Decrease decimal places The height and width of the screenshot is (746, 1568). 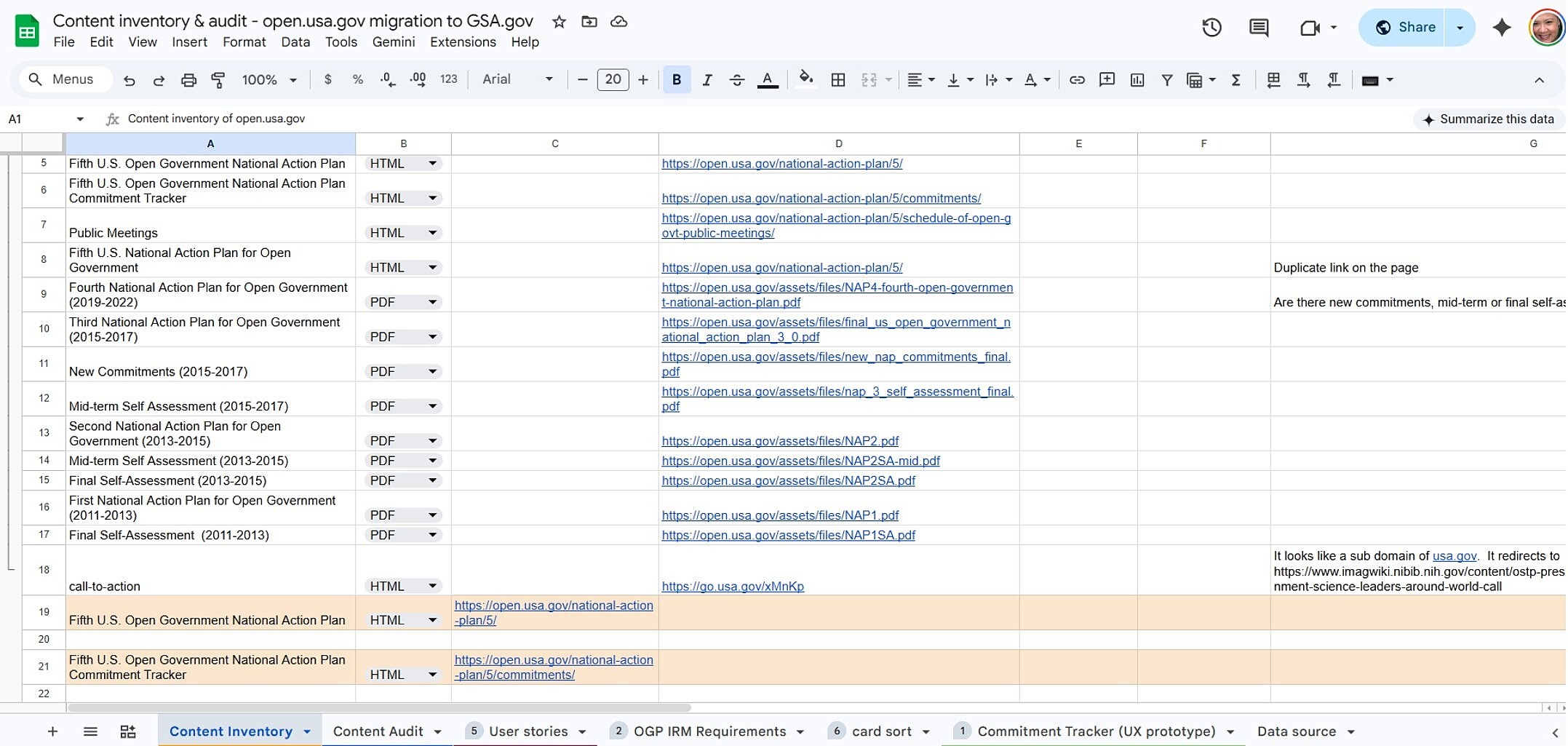(388, 79)
